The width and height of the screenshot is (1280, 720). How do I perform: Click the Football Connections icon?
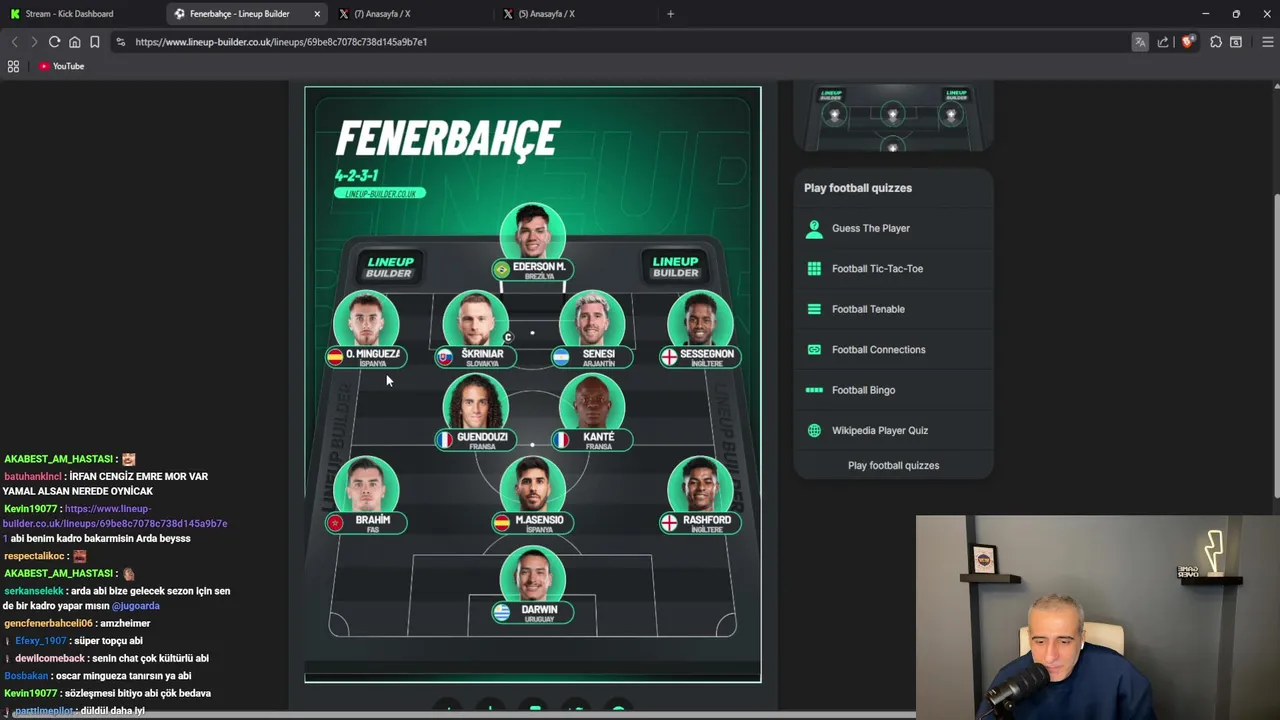click(x=814, y=350)
